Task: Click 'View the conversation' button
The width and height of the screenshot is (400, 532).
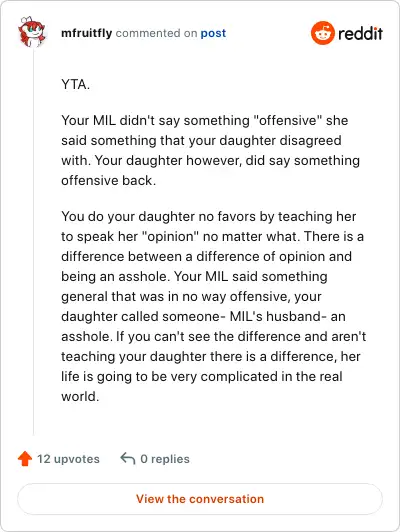Action: pos(200,499)
